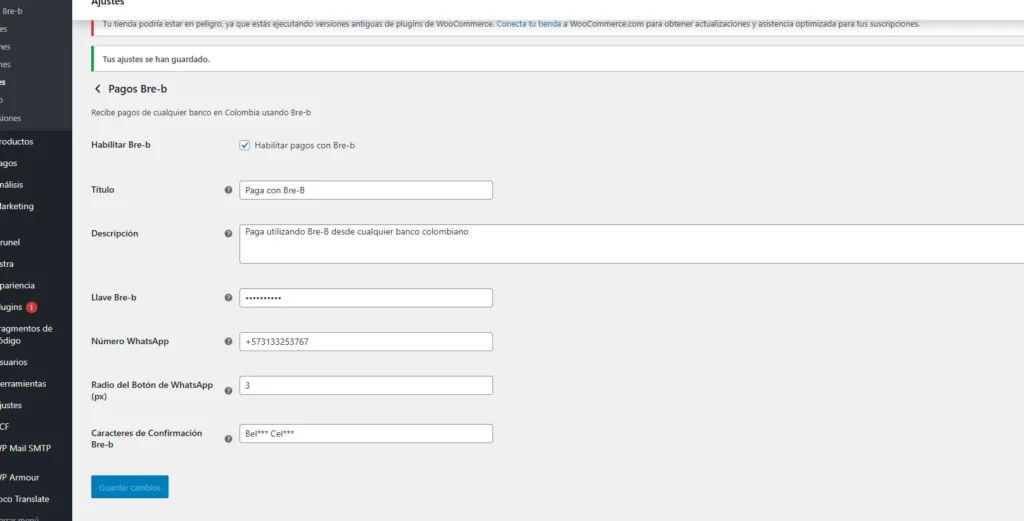
Task: Toggle Habilitar pagos con Bre-b checkbox
Action: [245, 146]
